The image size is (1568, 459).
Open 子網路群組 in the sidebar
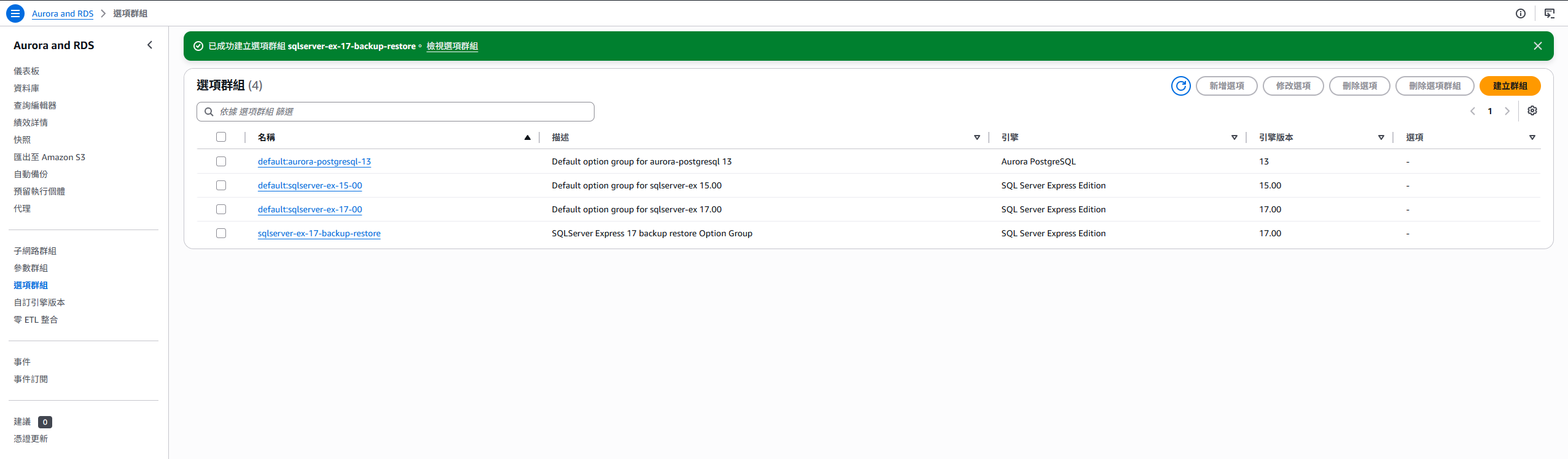[x=35, y=251]
